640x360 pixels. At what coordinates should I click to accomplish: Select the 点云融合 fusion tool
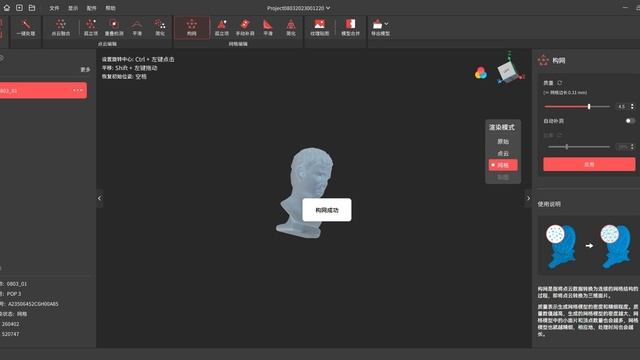coord(61,27)
